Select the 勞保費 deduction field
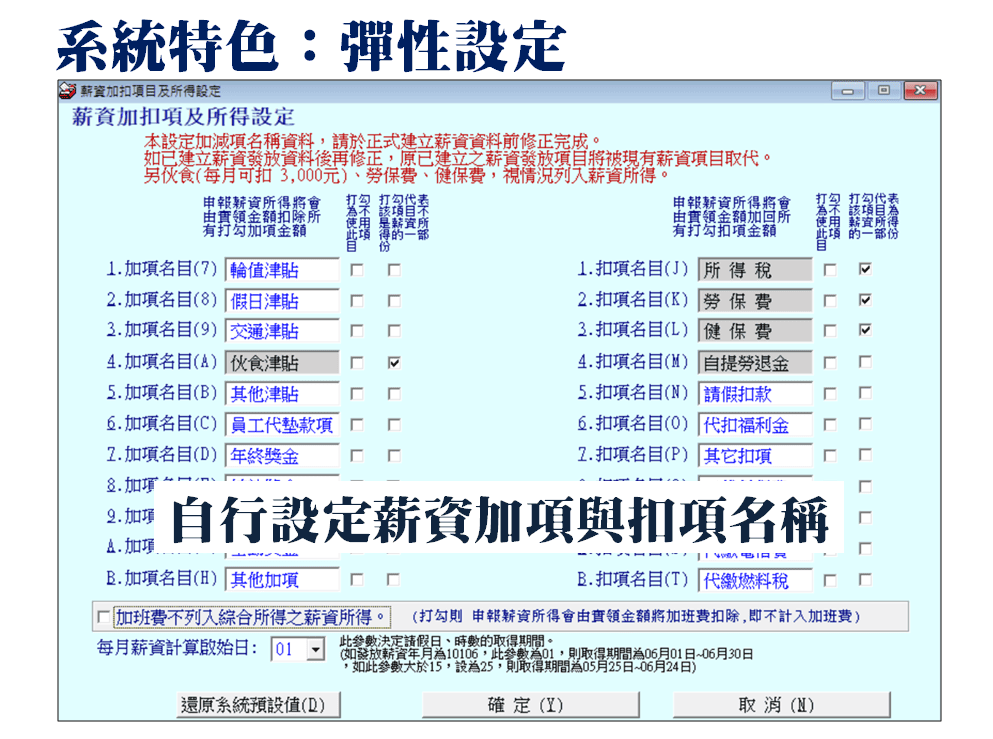Viewport: 993px width, 739px height. (x=755, y=301)
